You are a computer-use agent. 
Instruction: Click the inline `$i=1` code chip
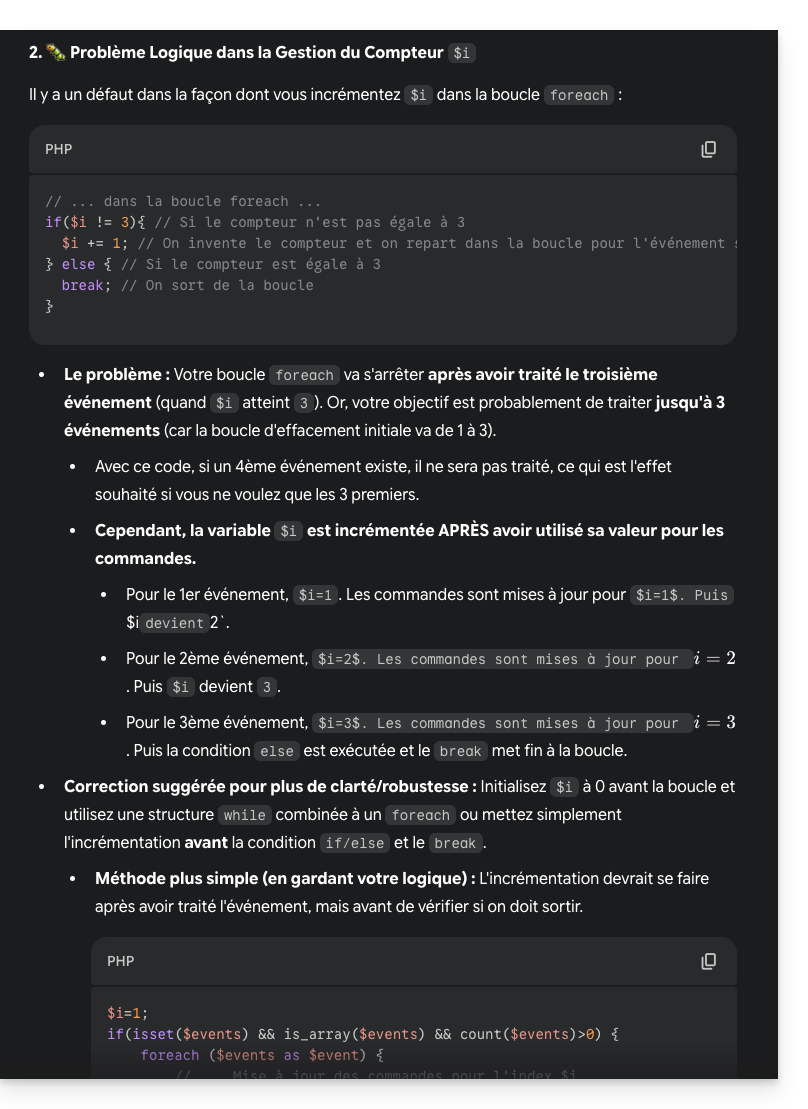pyautogui.click(x=316, y=595)
